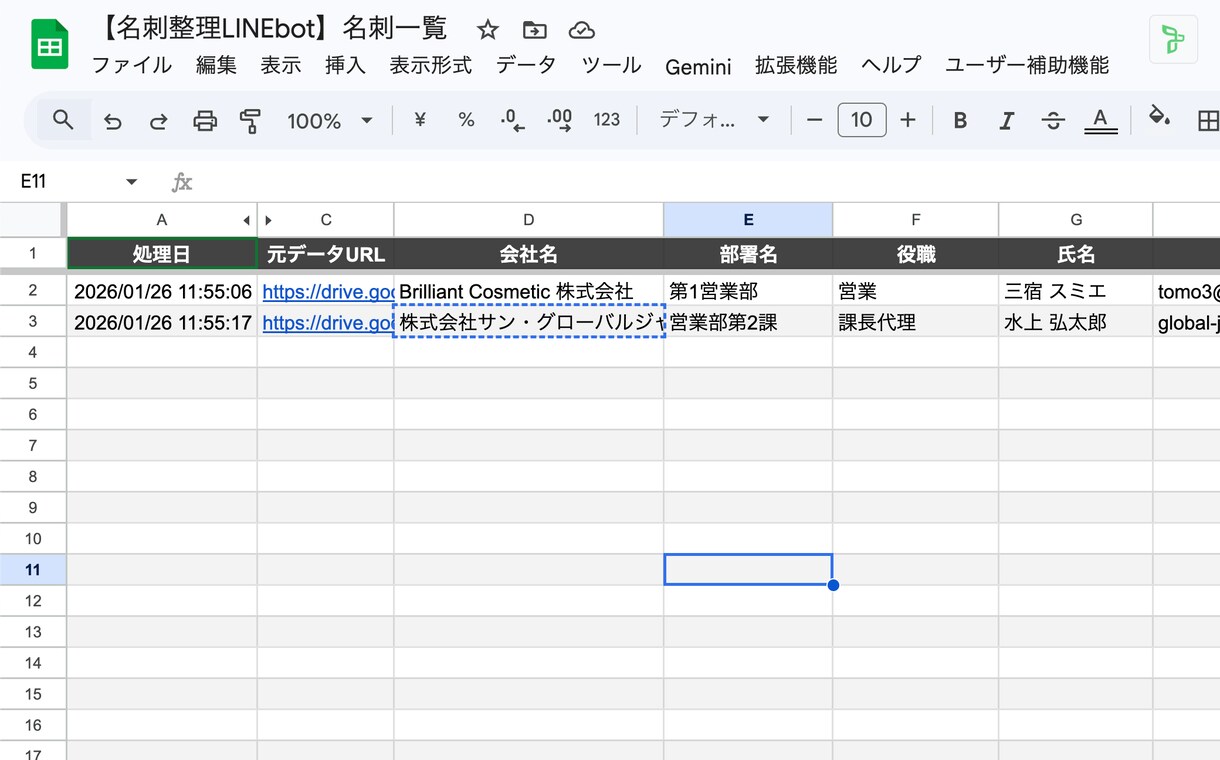Open the font family dropdown デフォ...
Screen dimensions: 1220x760
714,120
